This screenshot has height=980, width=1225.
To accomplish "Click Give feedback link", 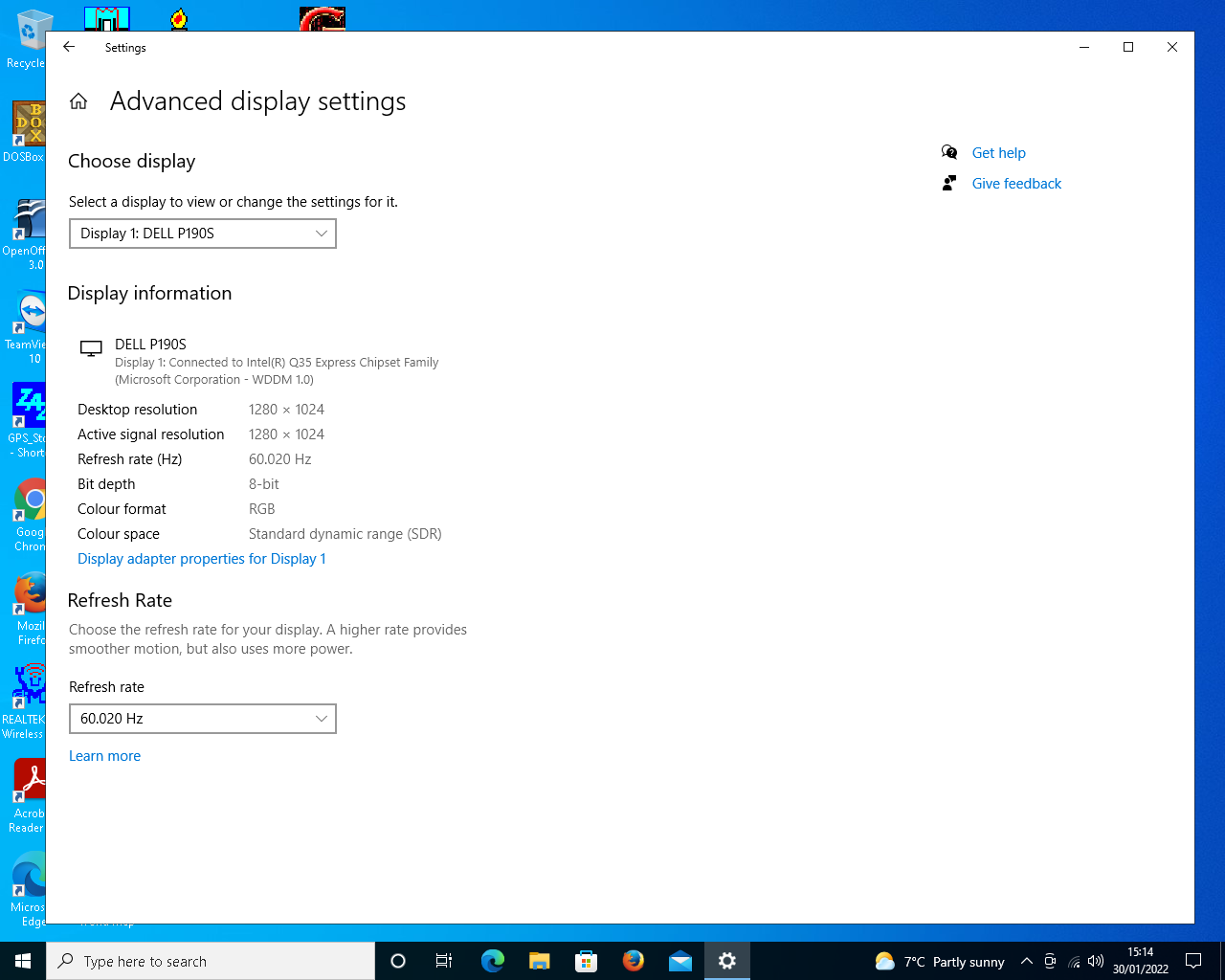I will click(x=1016, y=184).
